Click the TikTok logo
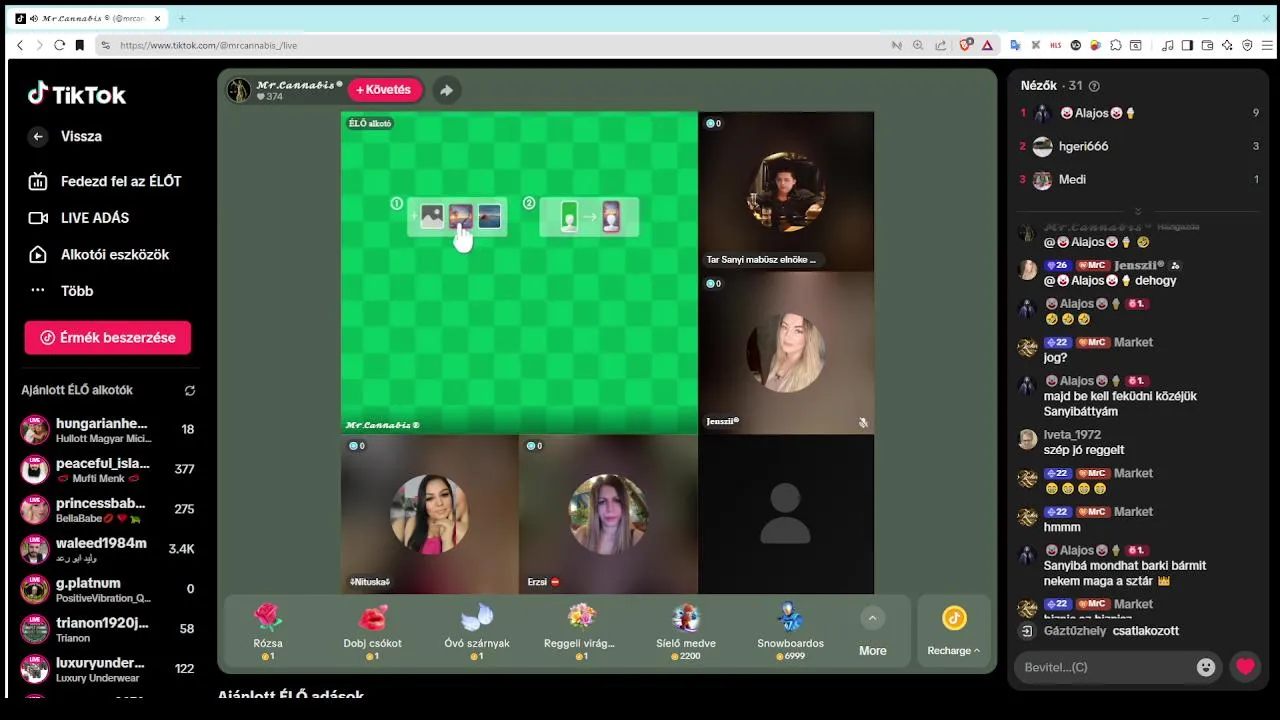This screenshot has height=720, width=1280. 77,94
